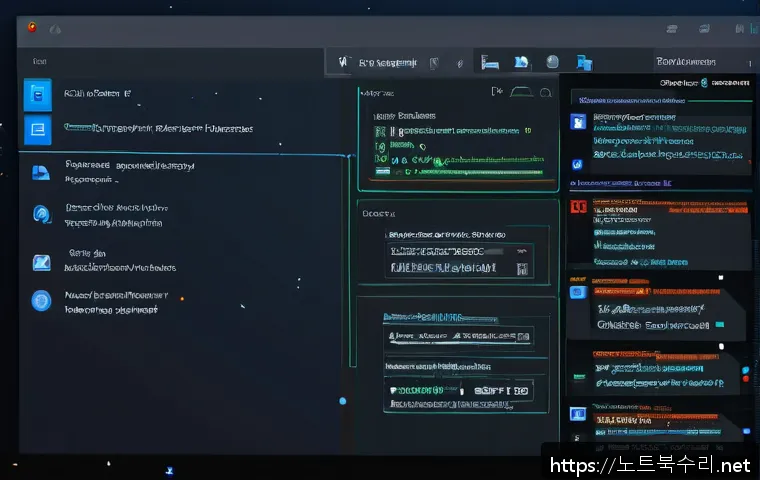Screen dimensions: 760x480
Task: Click the round blue globe icon in left list
Action: pos(41,300)
